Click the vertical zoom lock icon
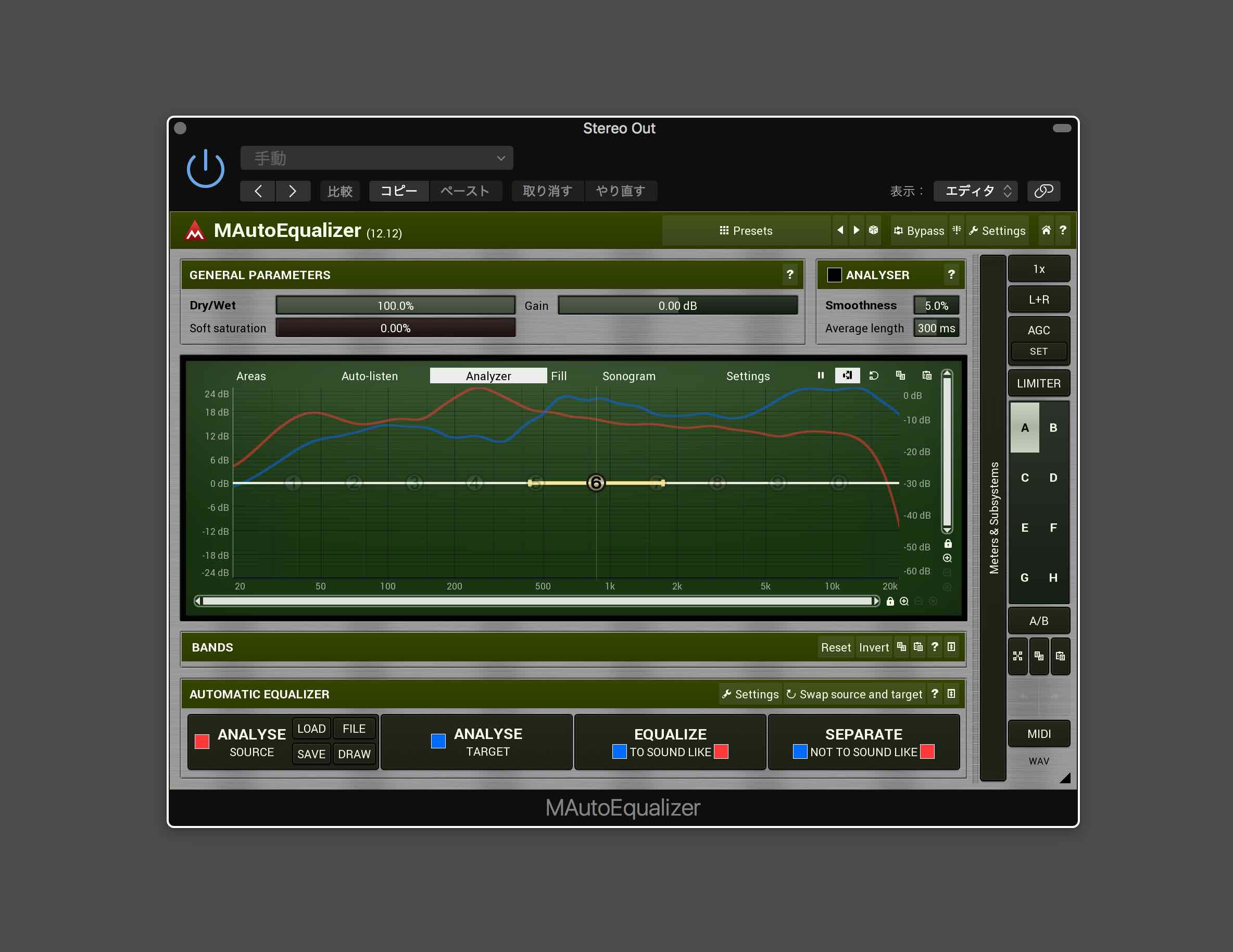 948,544
